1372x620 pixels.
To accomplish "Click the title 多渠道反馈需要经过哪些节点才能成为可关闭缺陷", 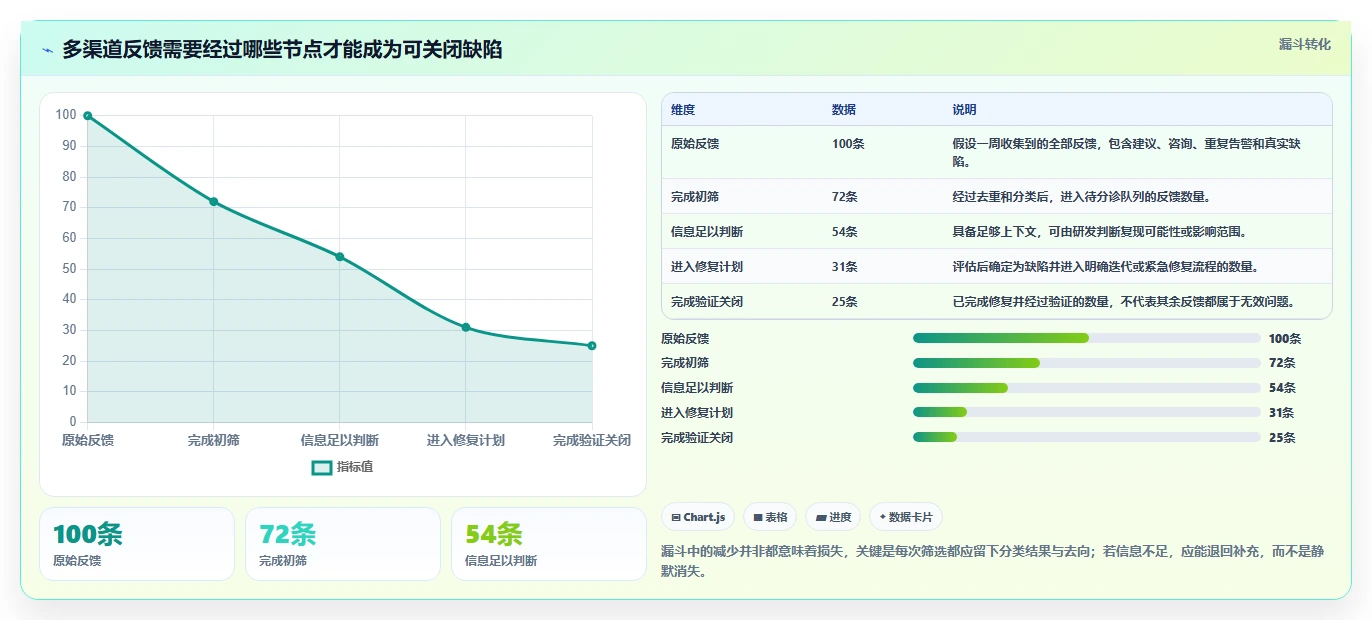I will (x=282, y=50).
